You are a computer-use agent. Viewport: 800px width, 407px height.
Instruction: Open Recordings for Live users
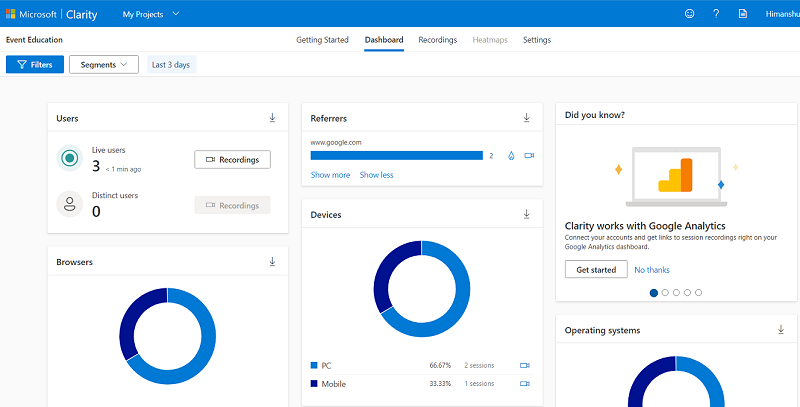click(x=233, y=160)
